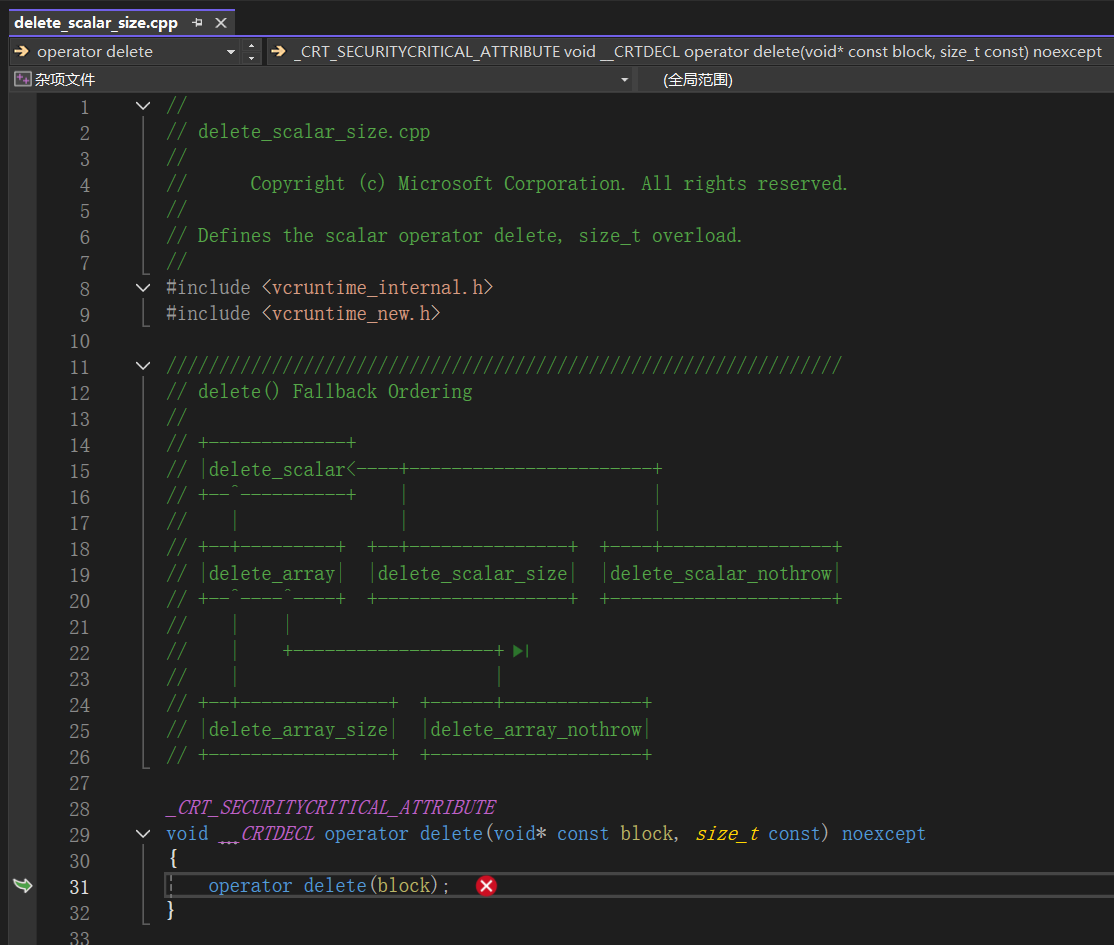Click 'delete_scalar_nothrow' in the comment diagram
Screen dimensions: 1114x945
tap(720, 574)
